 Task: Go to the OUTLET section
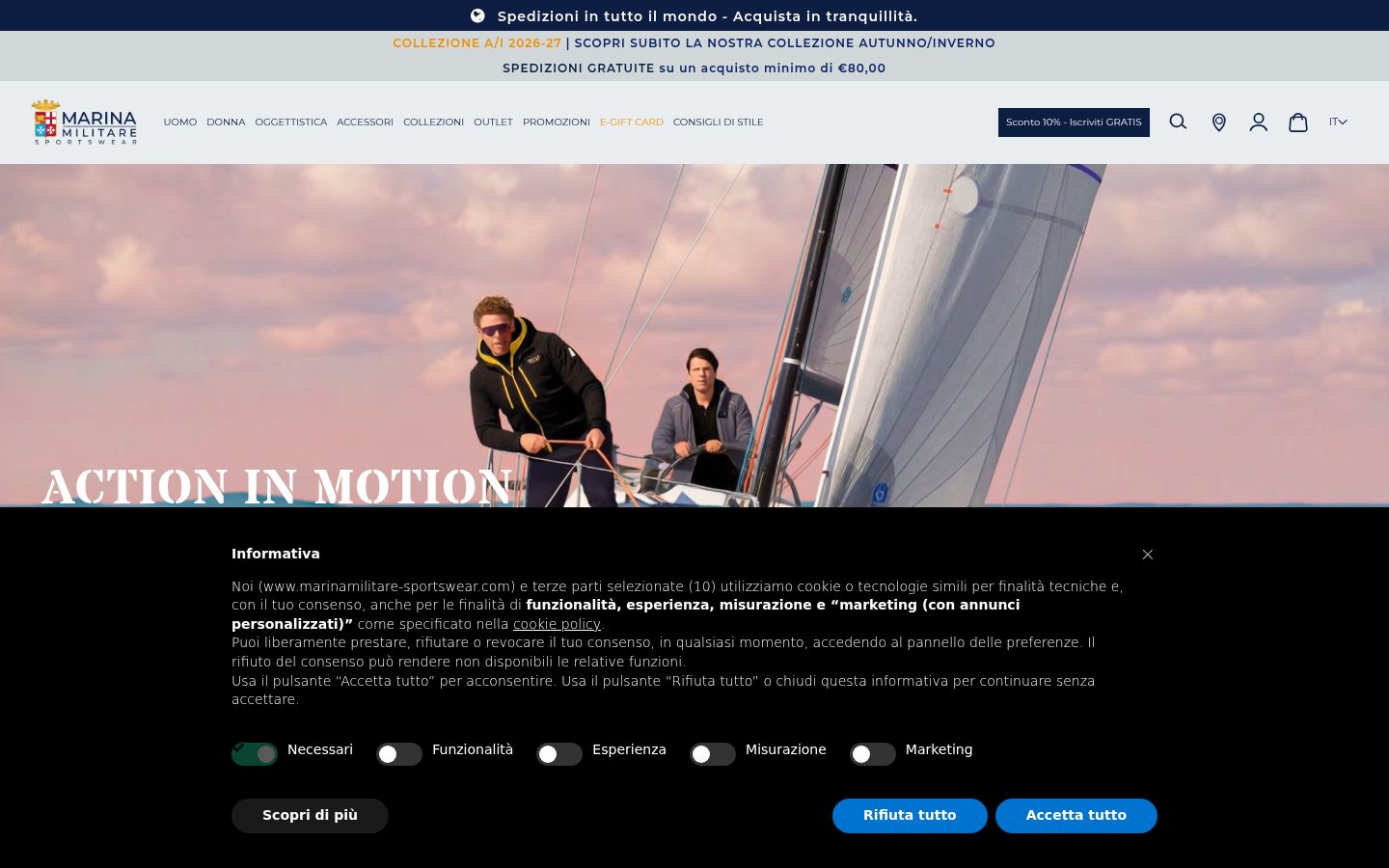[x=494, y=122]
